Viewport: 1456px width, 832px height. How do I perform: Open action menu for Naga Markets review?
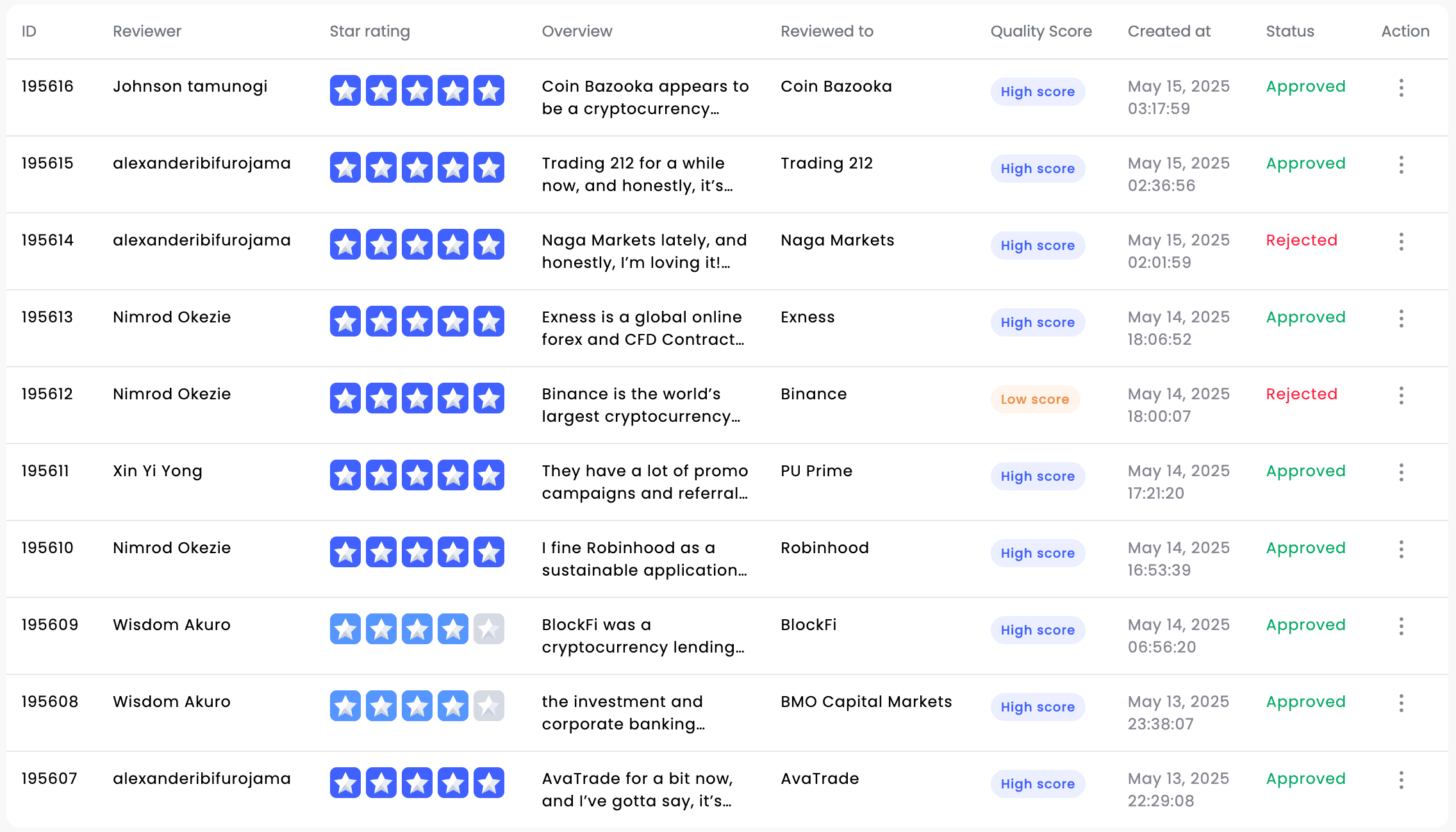coord(1402,242)
